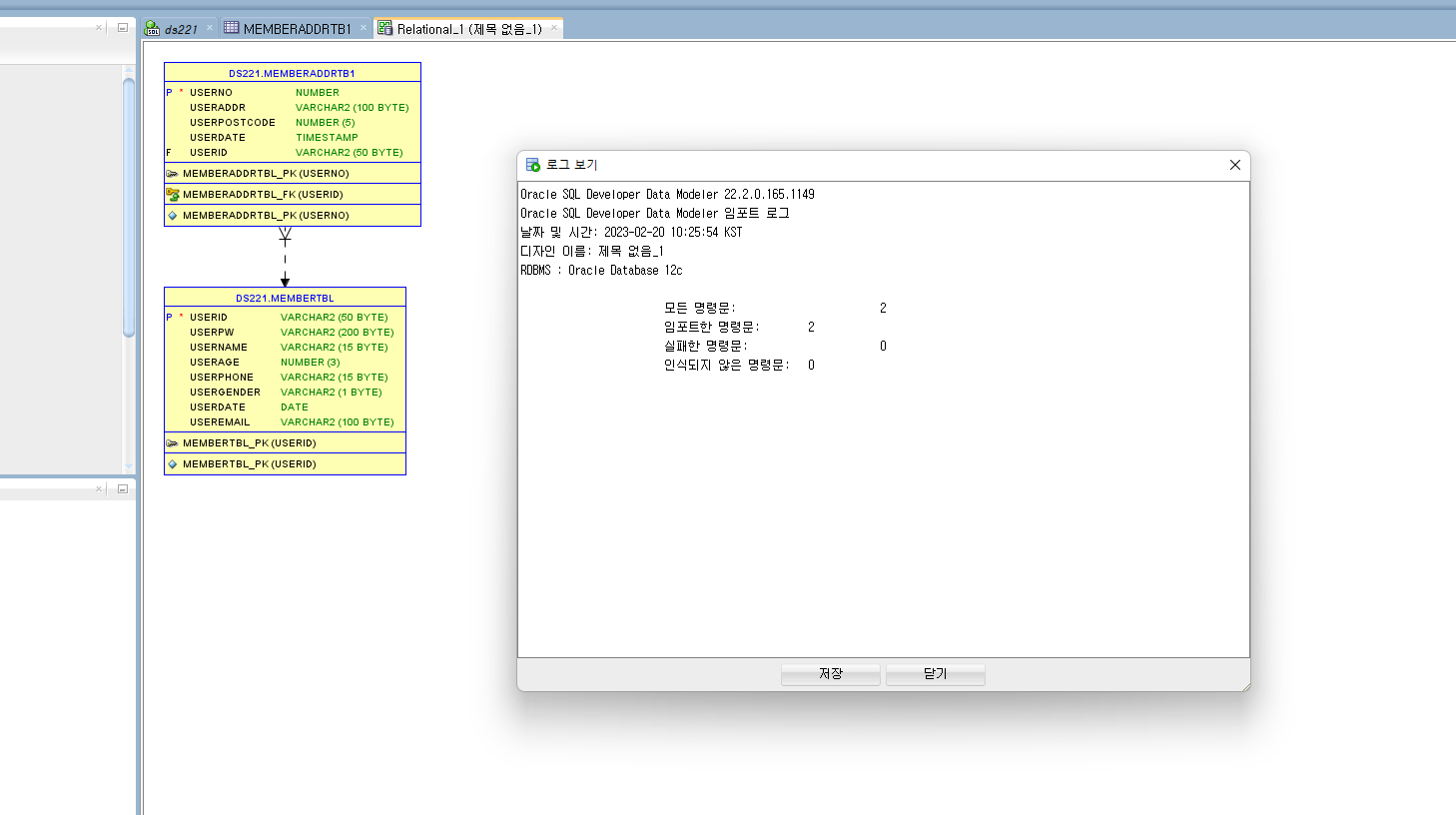
Task: Dismiss the log dialog with the 닫기 button
Action: [935, 674]
